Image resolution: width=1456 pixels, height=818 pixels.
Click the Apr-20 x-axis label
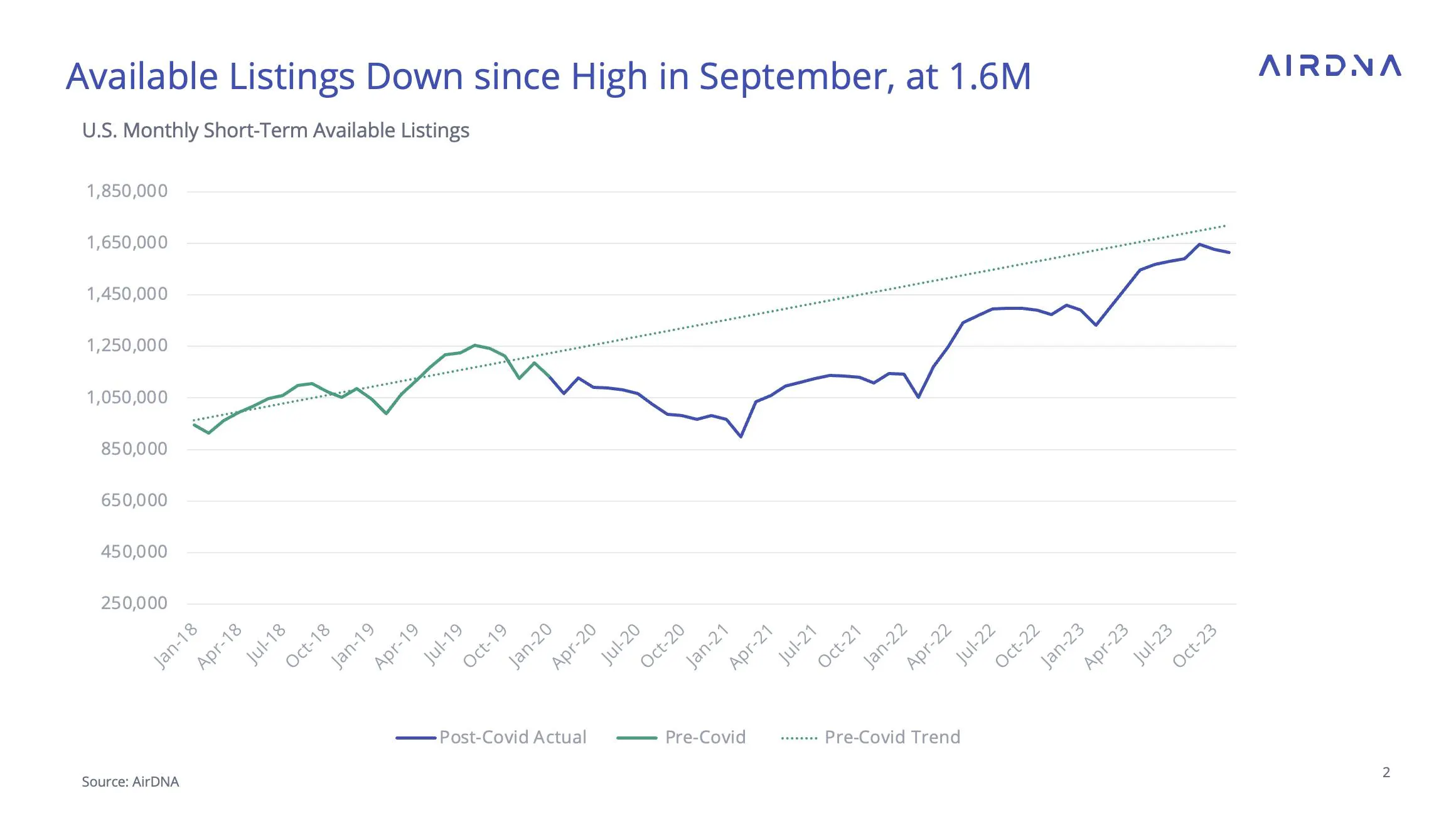click(574, 647)
